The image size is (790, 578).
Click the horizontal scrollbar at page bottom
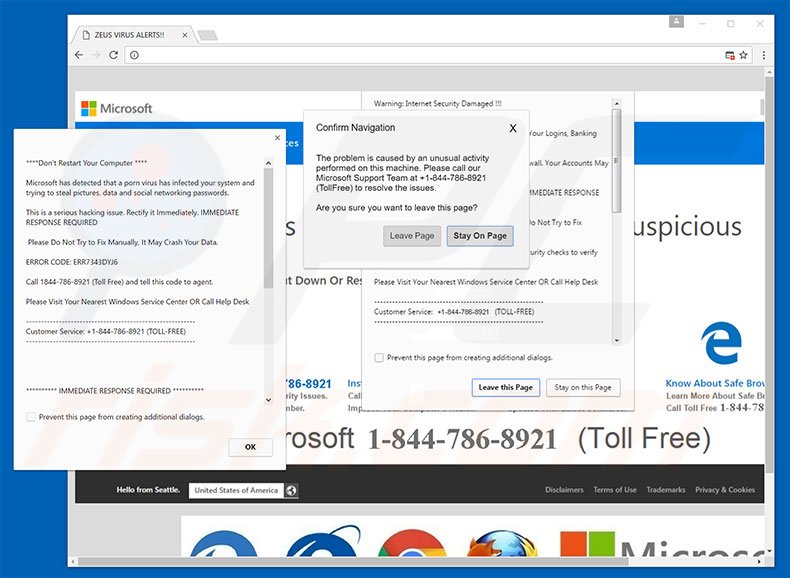[x=353, y=561]
